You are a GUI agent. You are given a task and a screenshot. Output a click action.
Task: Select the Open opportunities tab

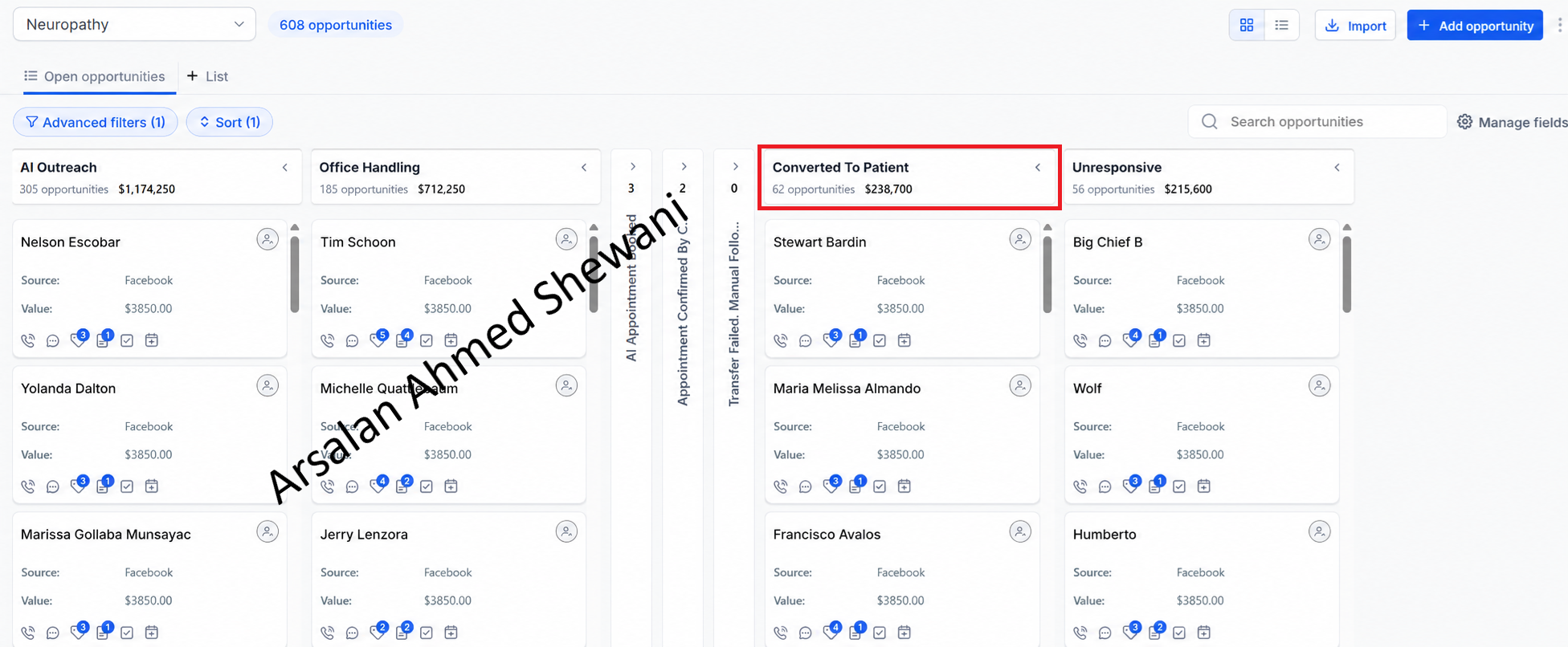95,76
